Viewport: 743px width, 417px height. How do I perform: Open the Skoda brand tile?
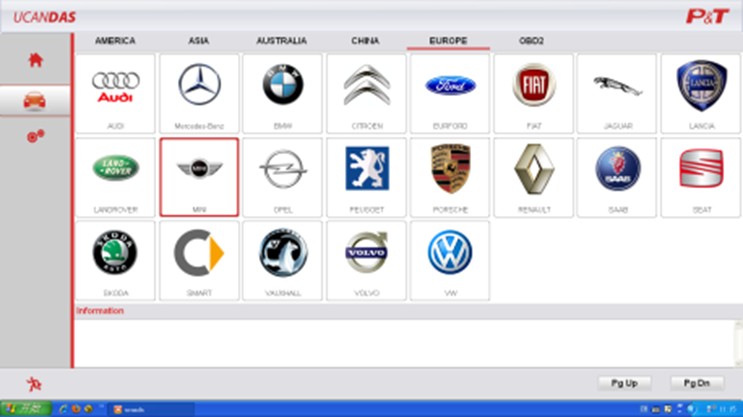[x=115, y=261]
